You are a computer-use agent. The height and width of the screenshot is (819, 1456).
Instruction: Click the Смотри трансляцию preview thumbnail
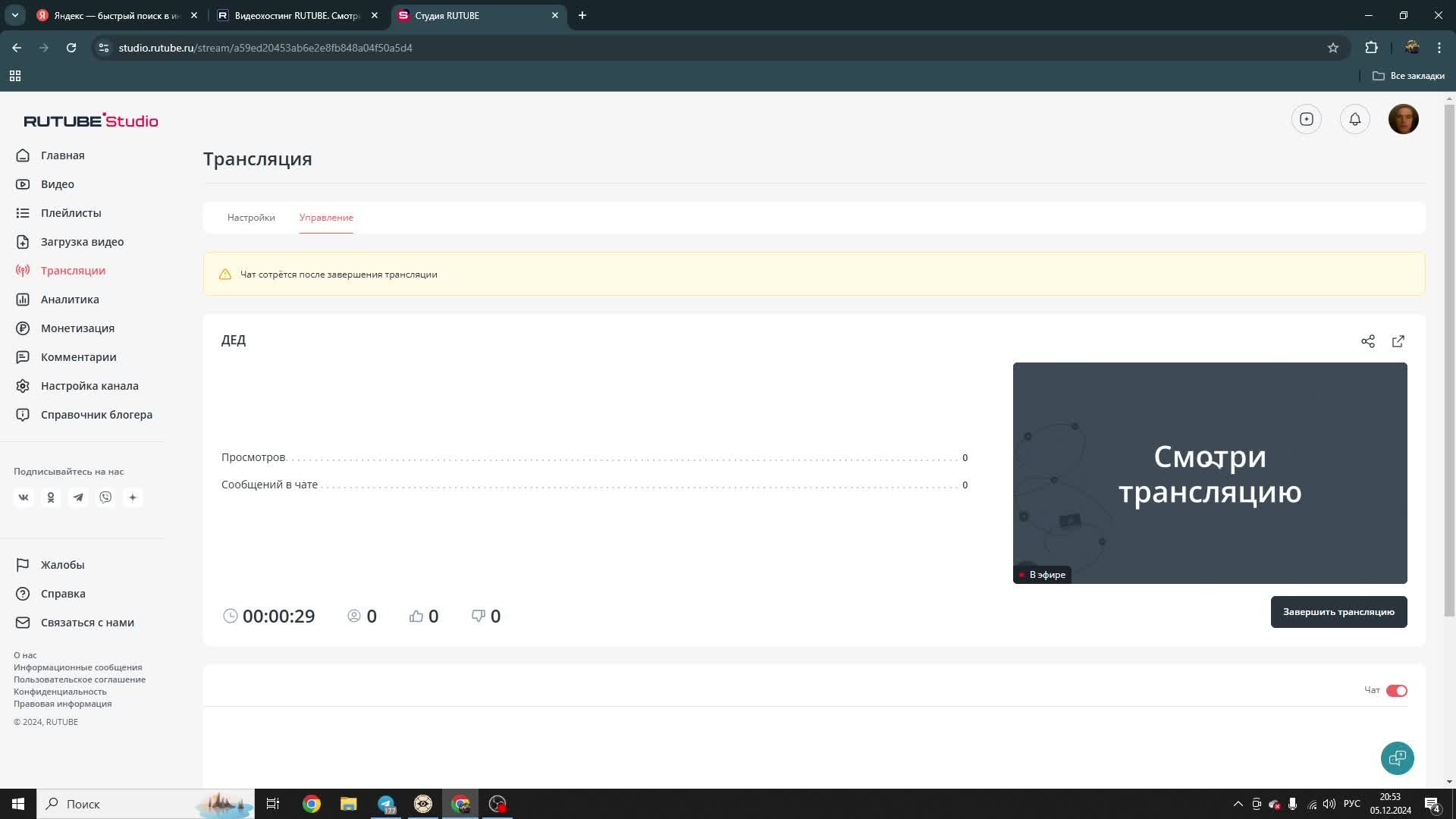pyautogui.click(x=1210, y=472)
